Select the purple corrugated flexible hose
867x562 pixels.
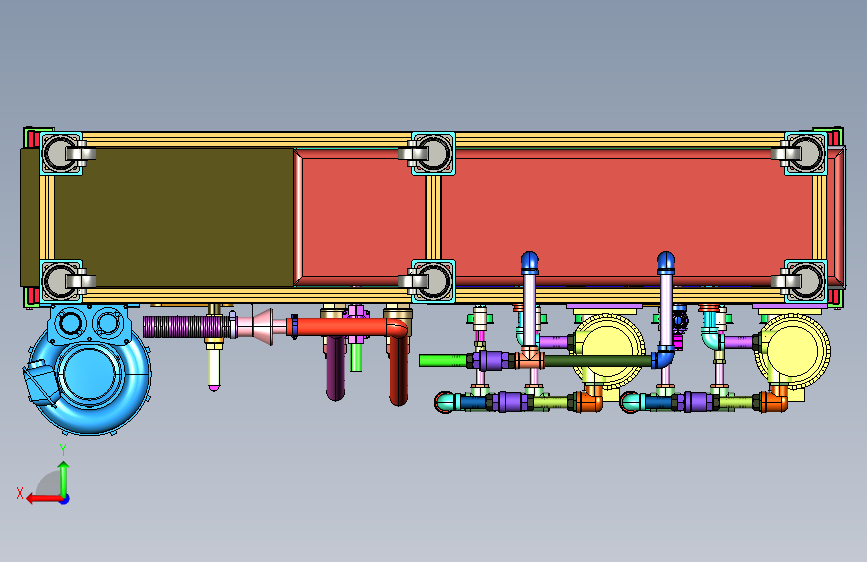187,327
